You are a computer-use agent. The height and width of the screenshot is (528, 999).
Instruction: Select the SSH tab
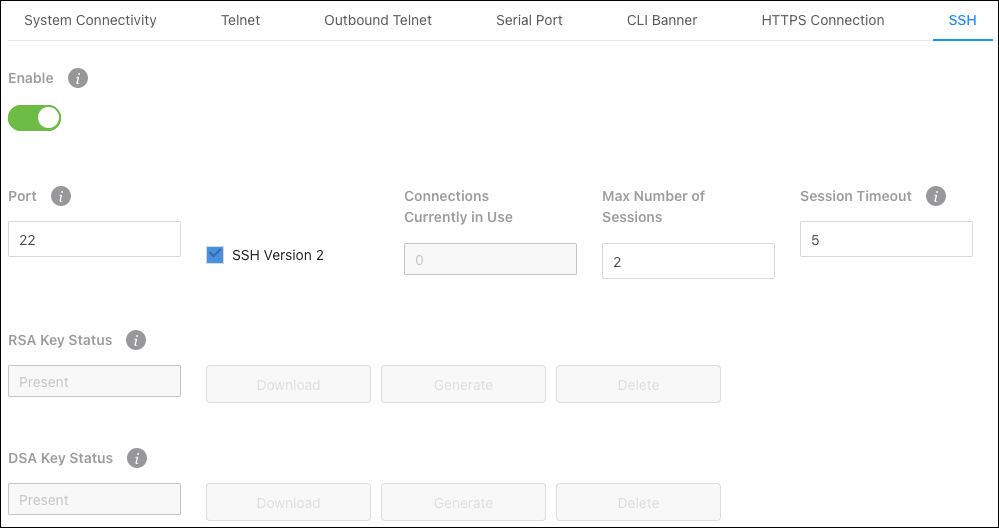pos(962,20)
